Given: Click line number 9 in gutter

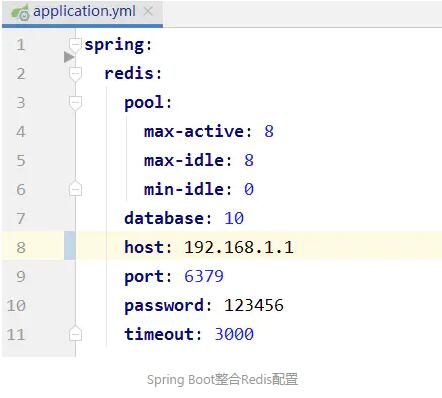Looking at the screenshot, I should [x=21, y=277].
